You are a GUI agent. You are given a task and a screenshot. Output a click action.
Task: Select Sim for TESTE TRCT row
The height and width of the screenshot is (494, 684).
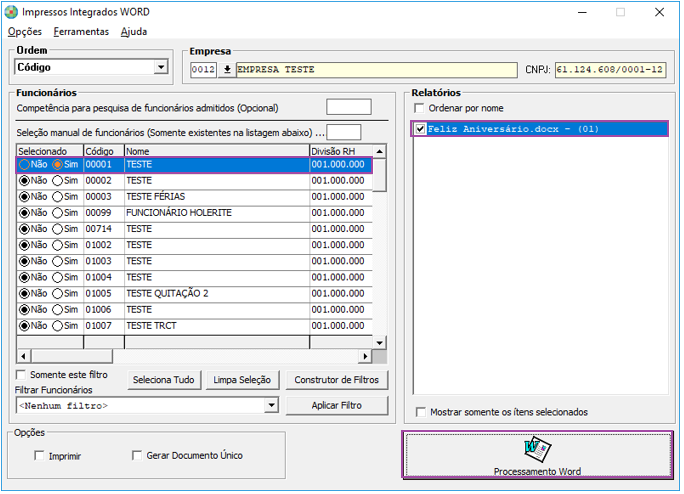[x=58, y=327]
